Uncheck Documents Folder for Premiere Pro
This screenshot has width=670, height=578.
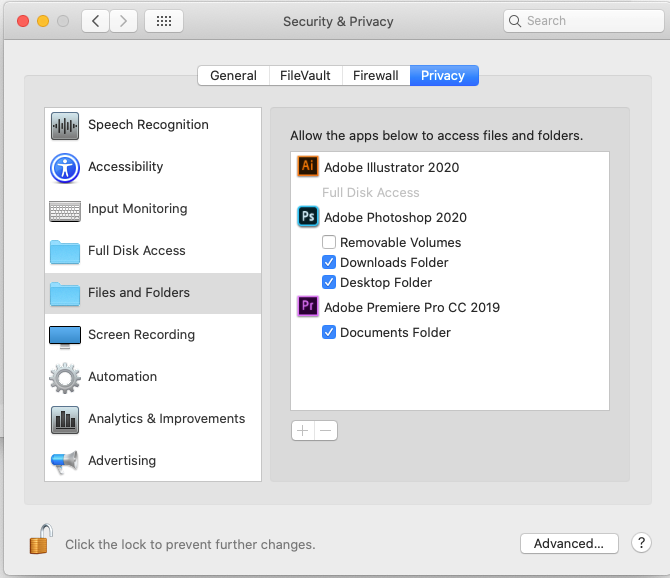329,332
